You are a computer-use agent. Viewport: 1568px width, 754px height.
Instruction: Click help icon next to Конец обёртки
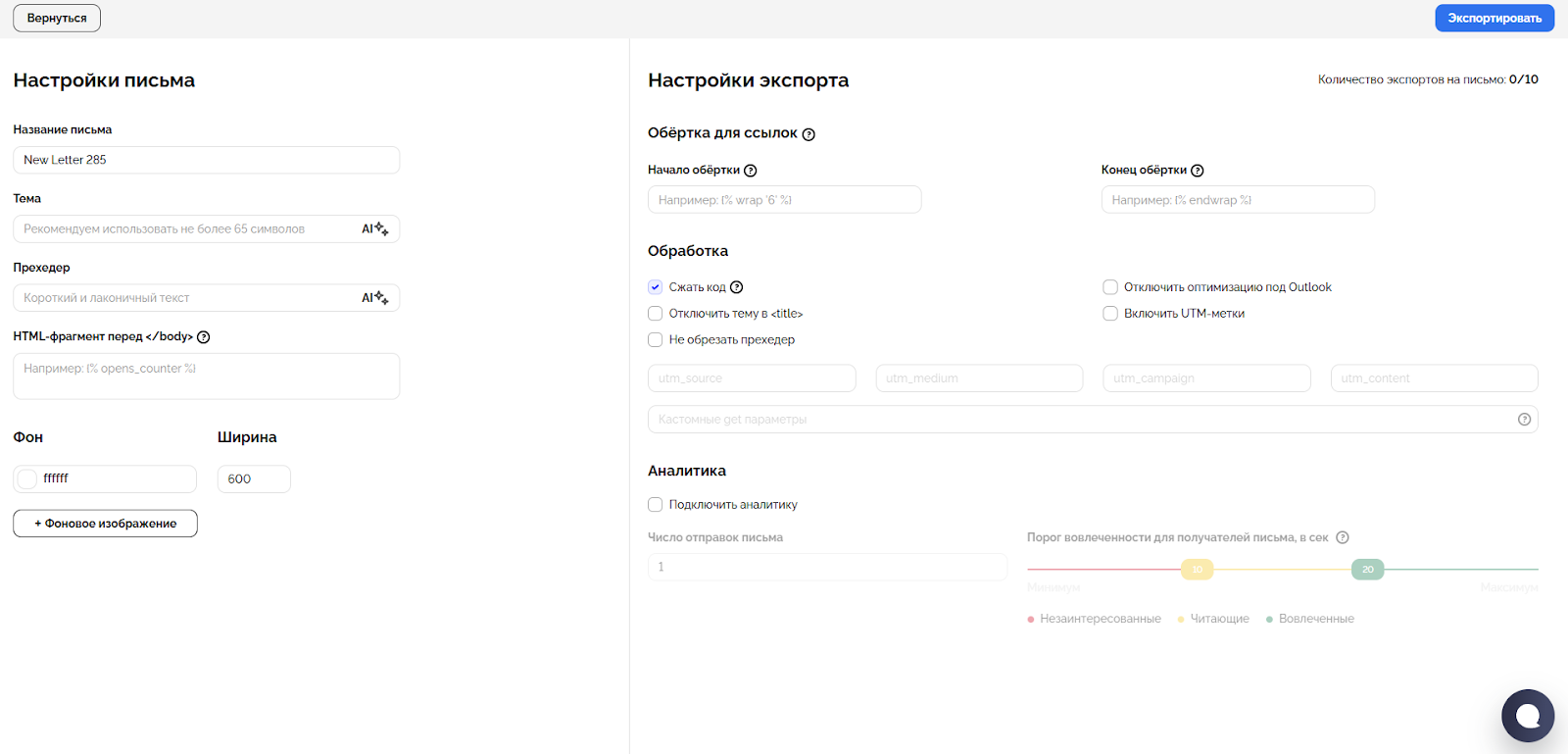1198,171
